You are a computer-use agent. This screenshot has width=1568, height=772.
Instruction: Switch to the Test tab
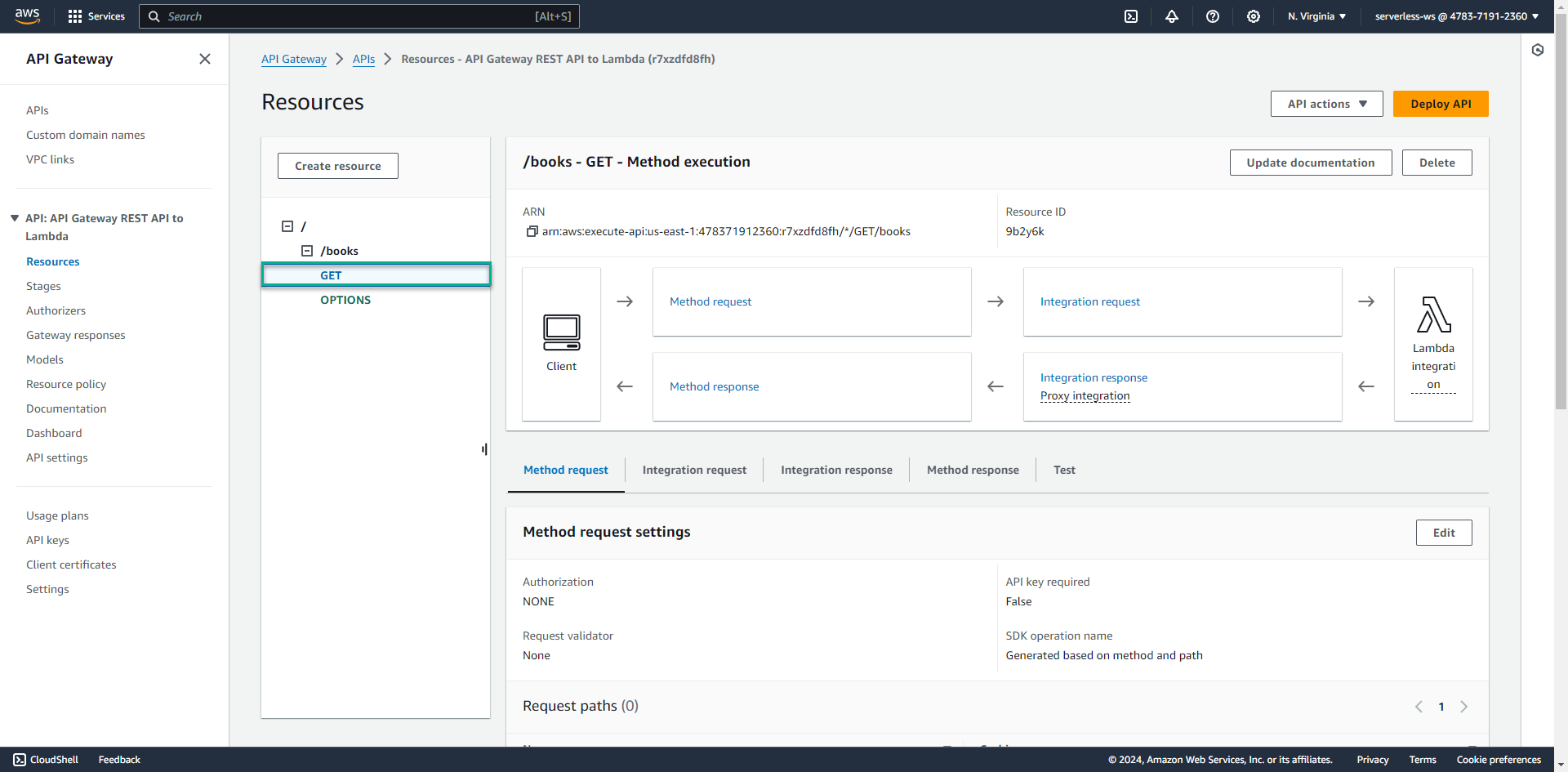click(1064, 470)
